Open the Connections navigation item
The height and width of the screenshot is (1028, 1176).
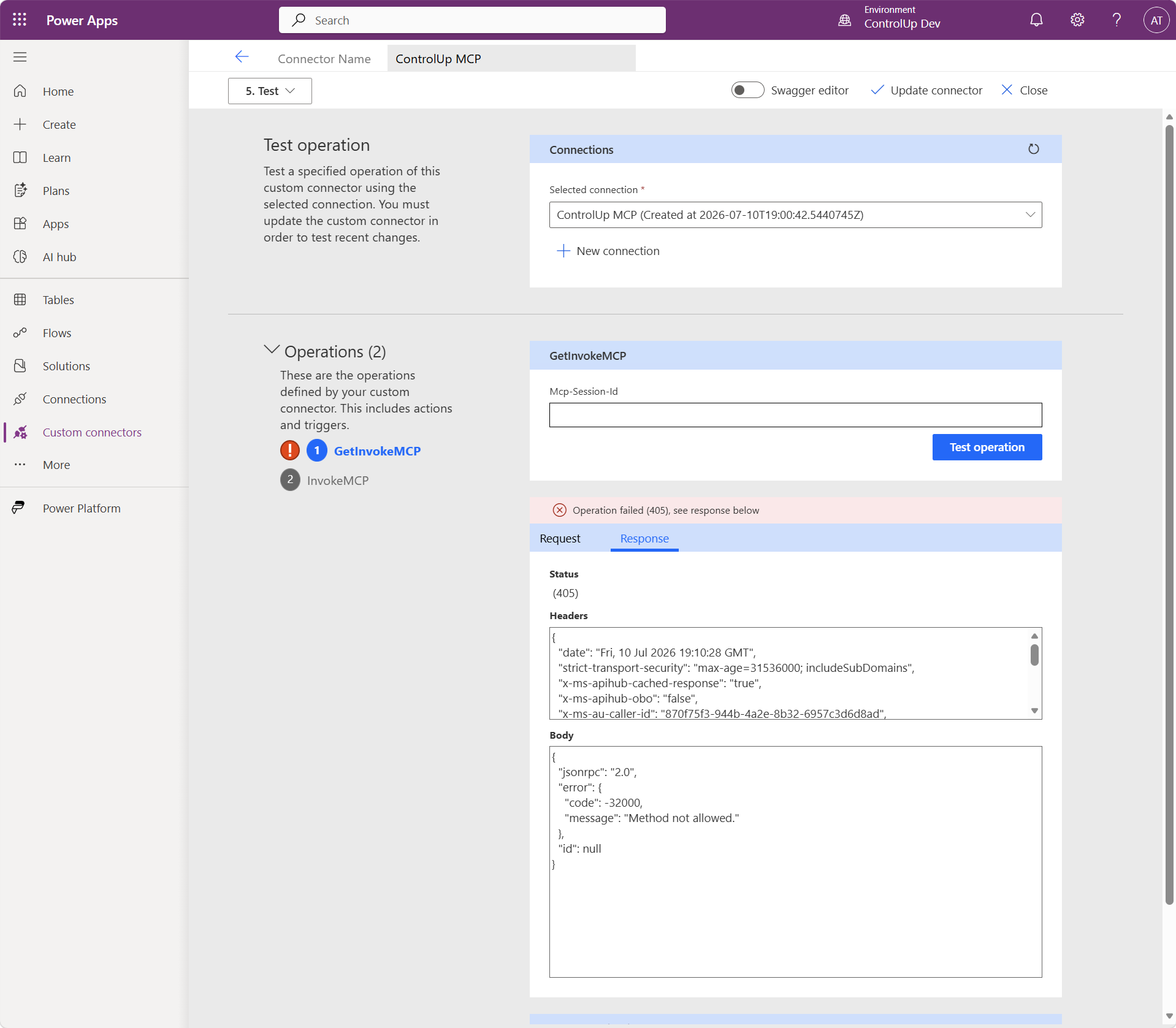click(x=74, y=399)
